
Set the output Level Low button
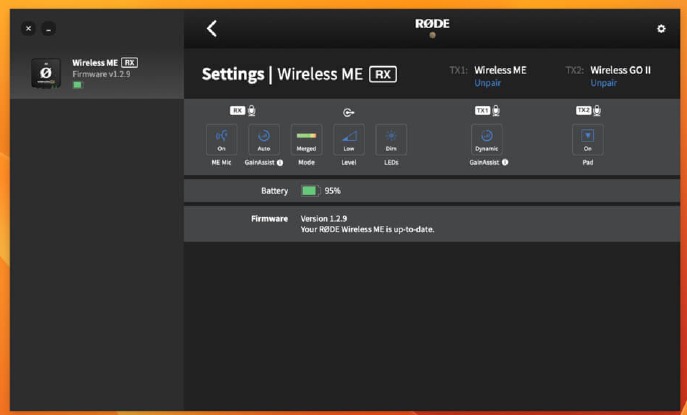tap(349, 140)
